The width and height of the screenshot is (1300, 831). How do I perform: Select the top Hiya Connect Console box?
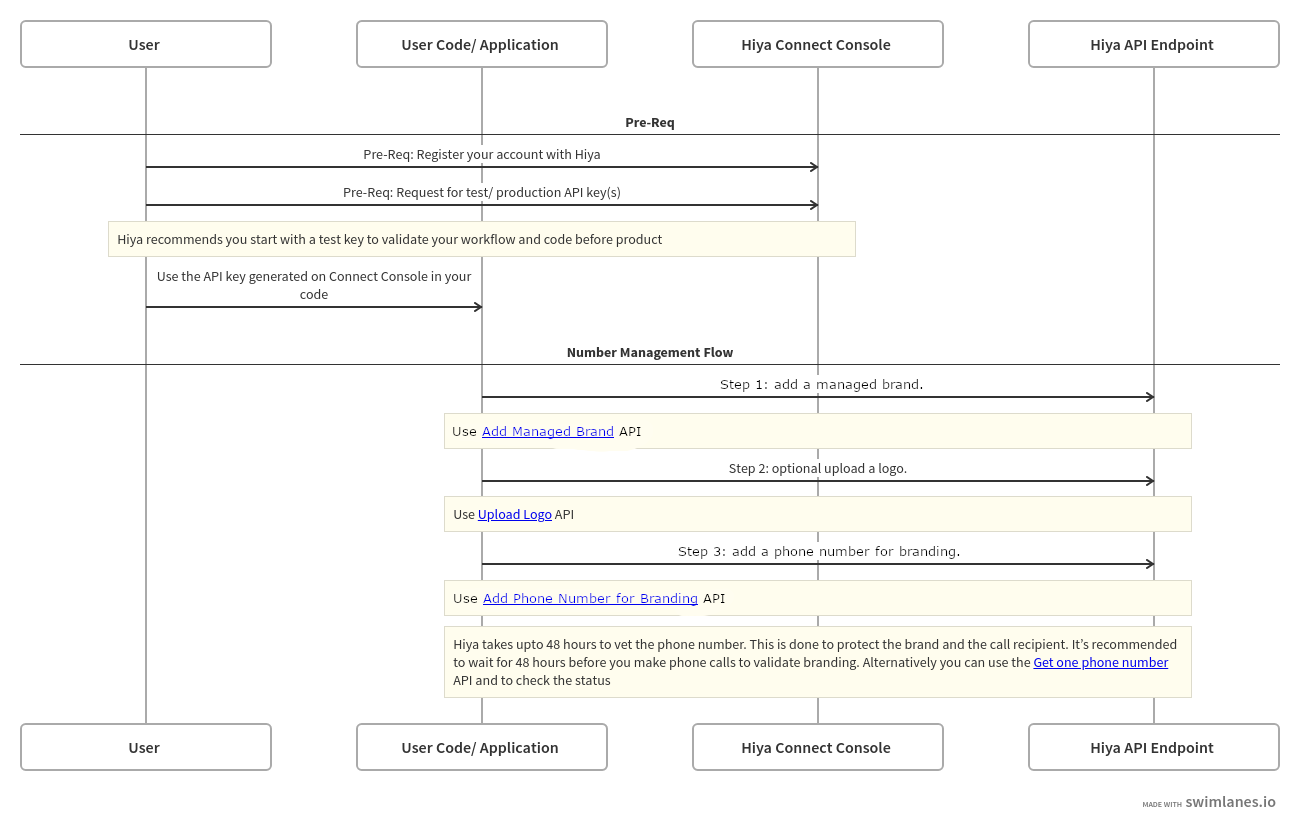(818, 45)
